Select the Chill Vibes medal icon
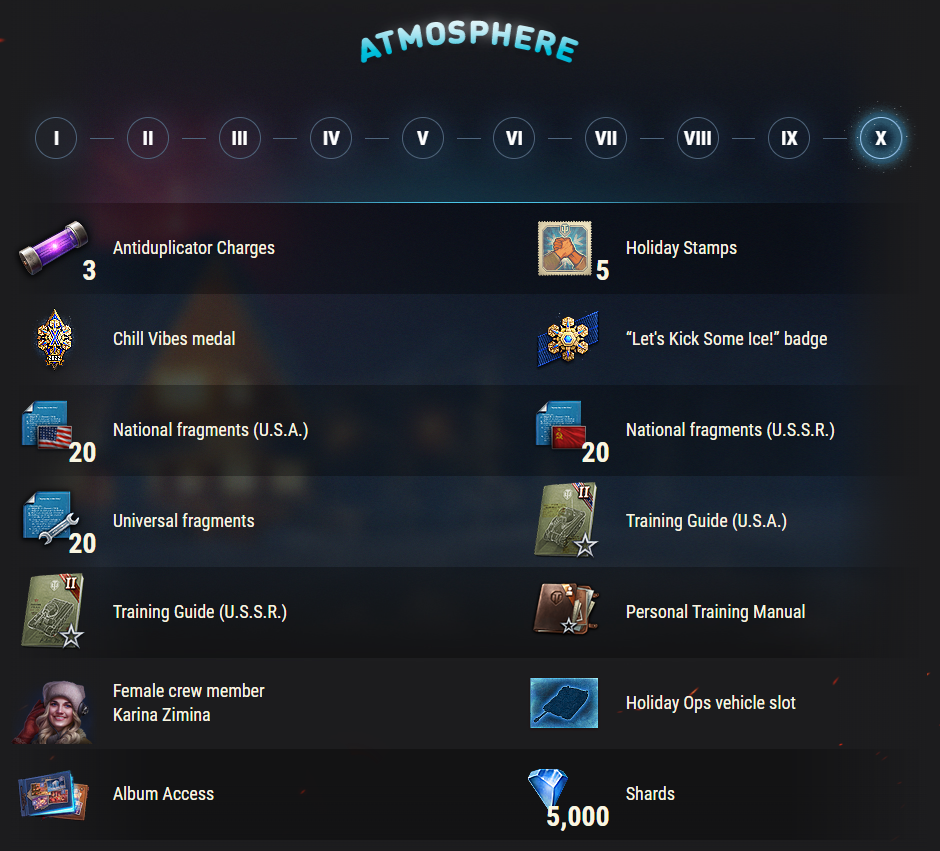The image size is (940, 851). tap(55, 339)
